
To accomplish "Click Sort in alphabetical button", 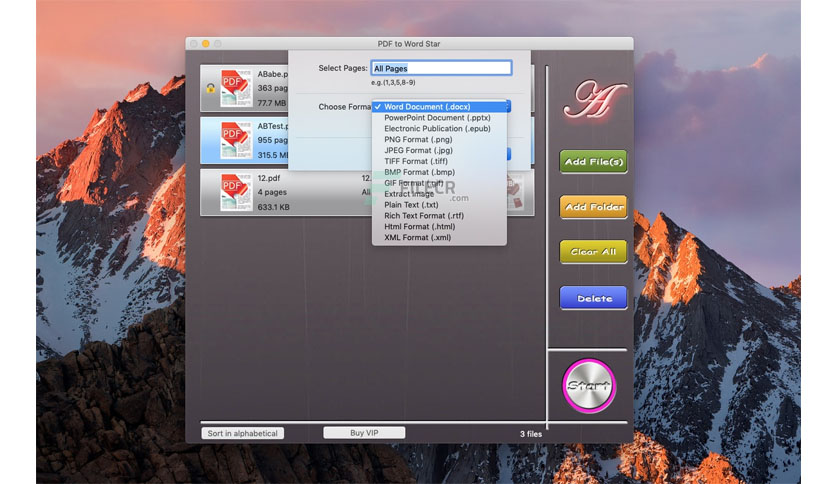I will pyautogui.click(x=243, y=433).
